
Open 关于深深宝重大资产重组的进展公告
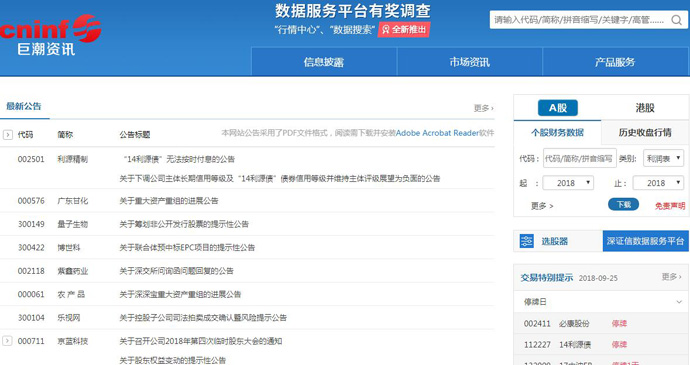180,294
